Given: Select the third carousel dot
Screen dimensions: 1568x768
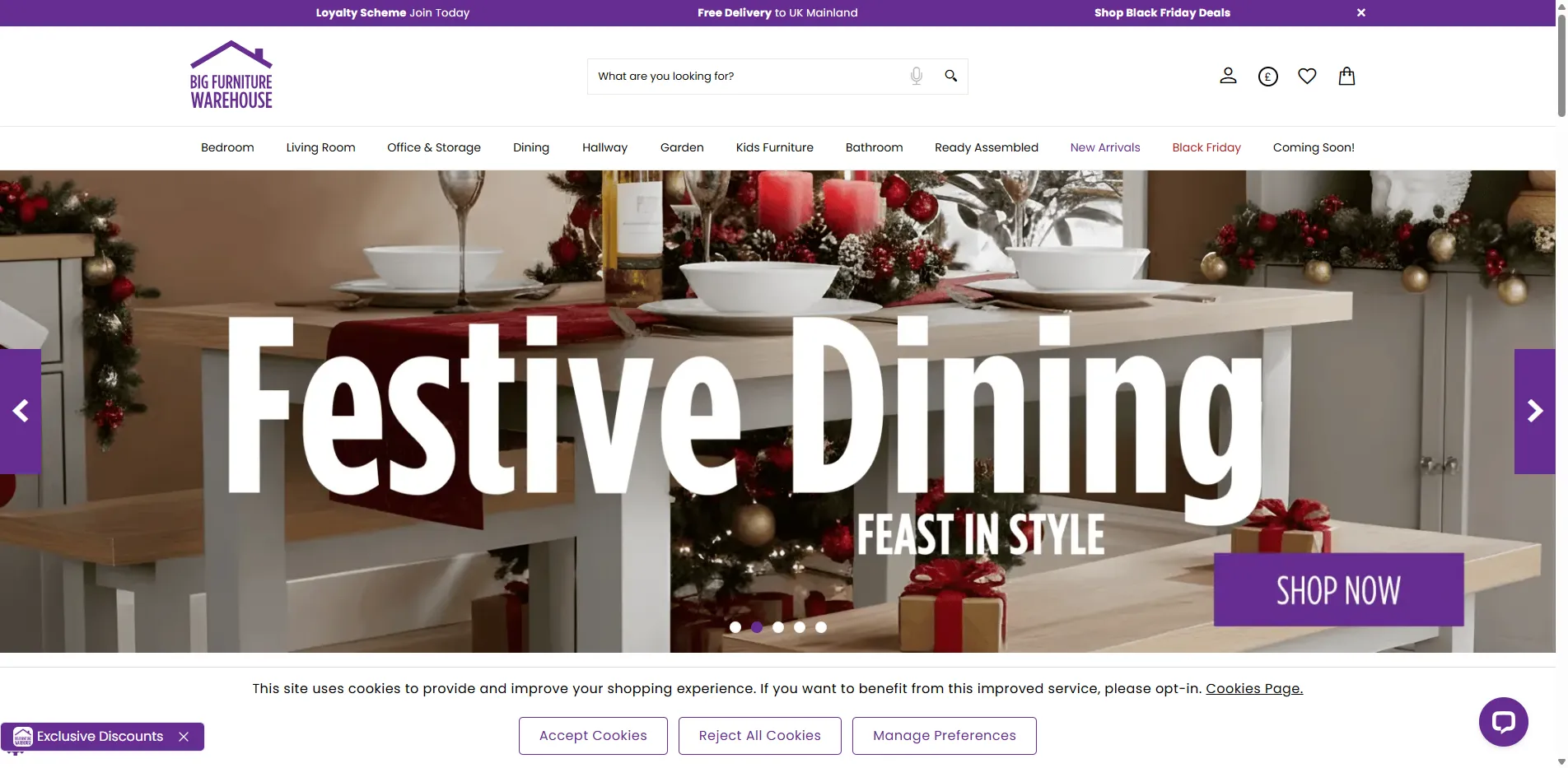Looking at the screenshot, I should tap(778, 627).
